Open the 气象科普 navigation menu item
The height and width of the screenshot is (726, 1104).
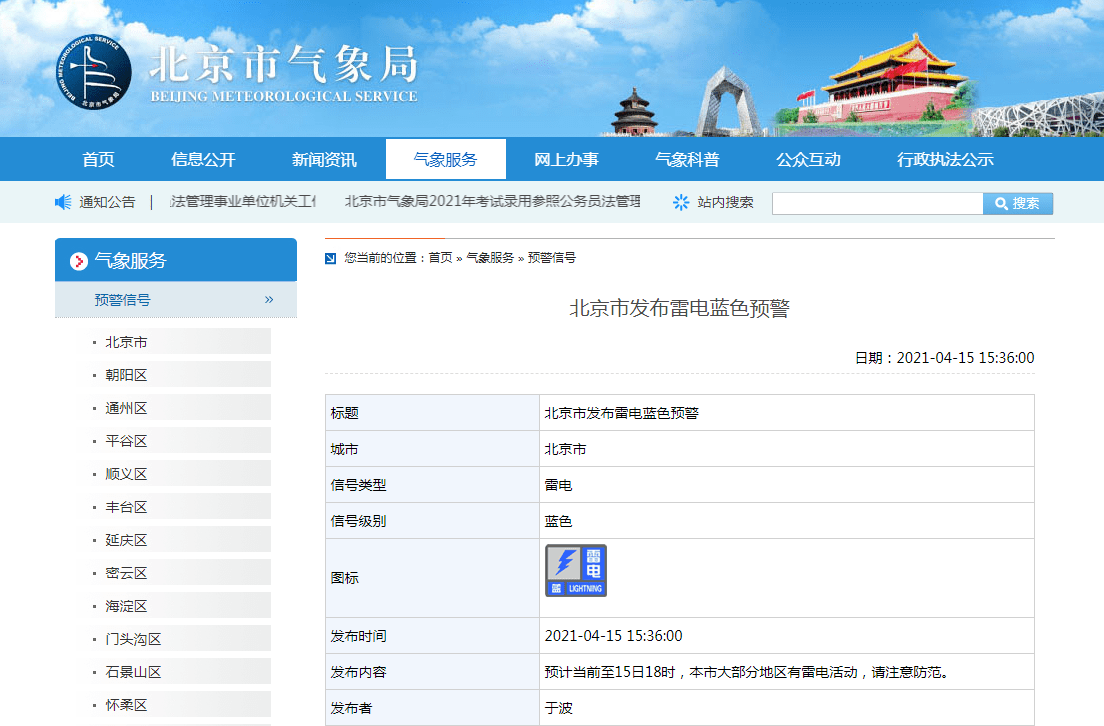point(687,159)
